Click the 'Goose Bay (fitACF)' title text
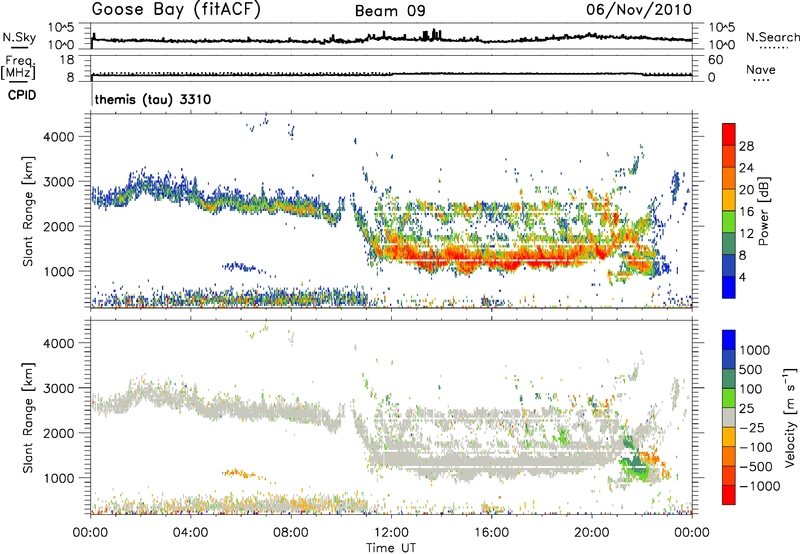 [176, 10]
